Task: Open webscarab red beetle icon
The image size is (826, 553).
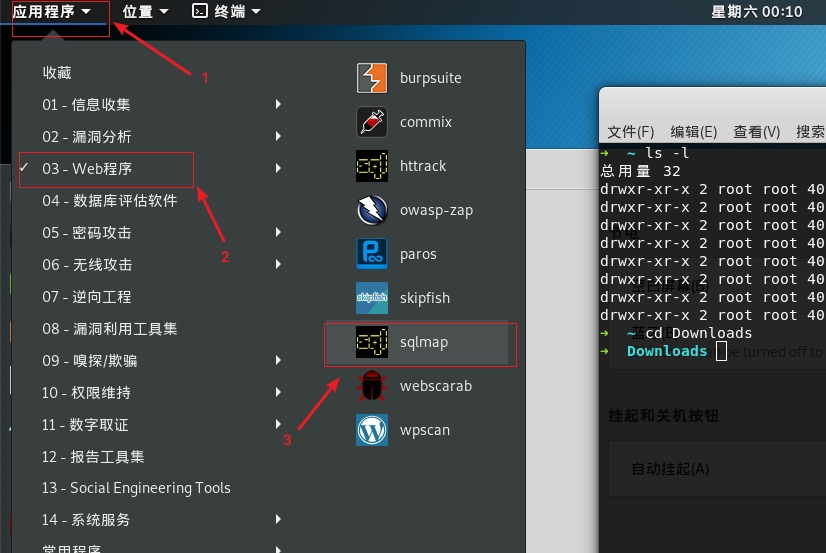Action: point(372,386)
